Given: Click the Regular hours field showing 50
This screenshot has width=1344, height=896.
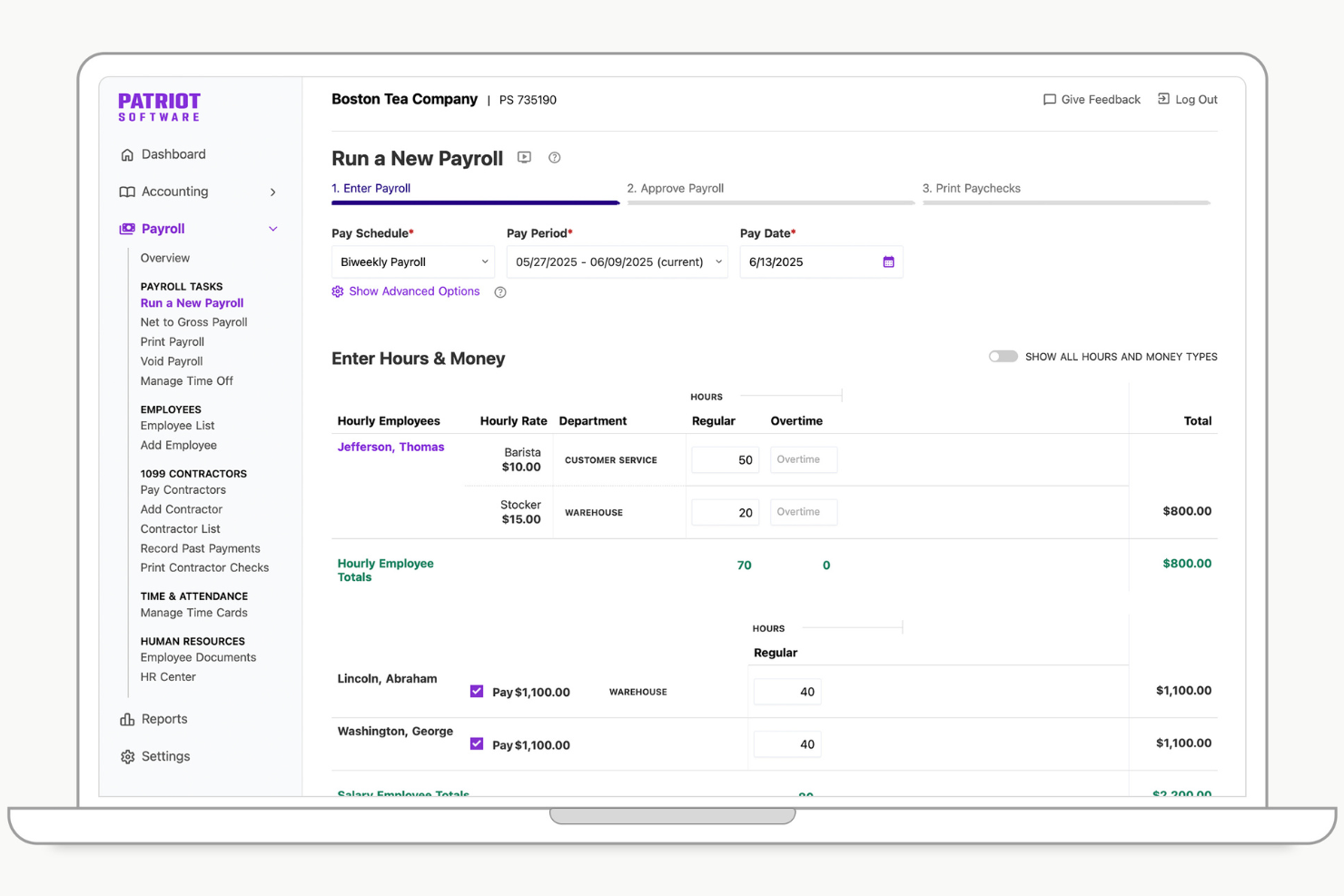Looking at the screenshot, I should pos(725,459).
